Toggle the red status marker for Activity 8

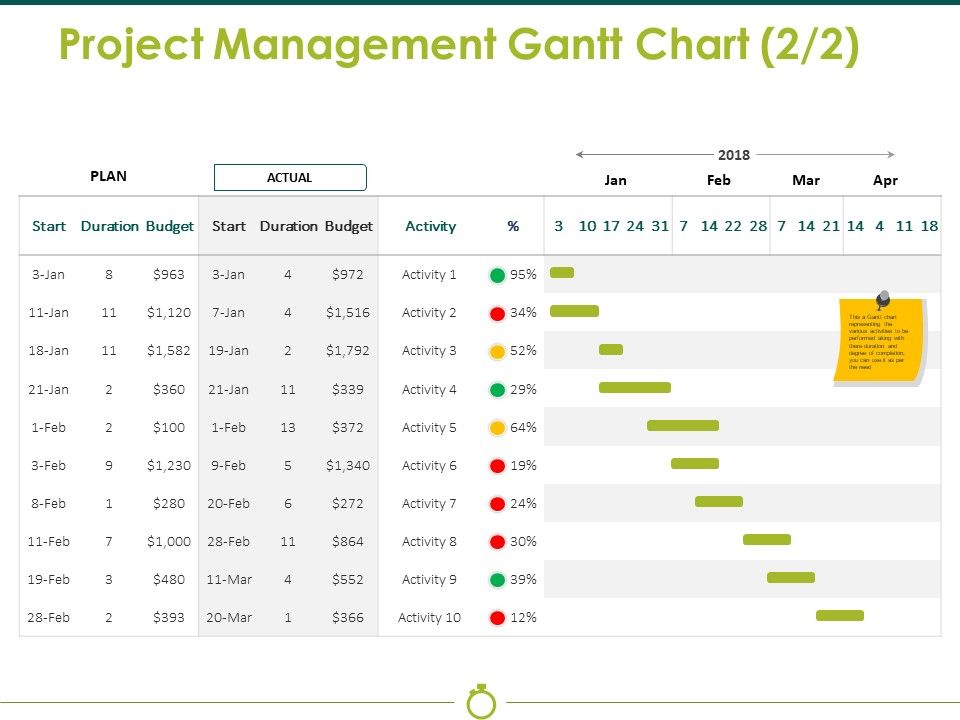498,541
